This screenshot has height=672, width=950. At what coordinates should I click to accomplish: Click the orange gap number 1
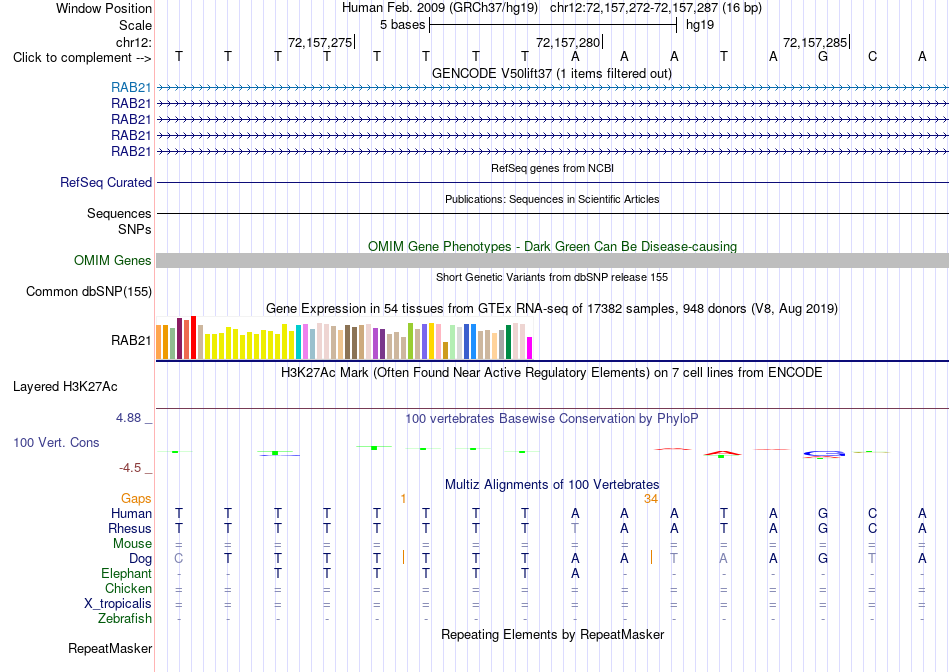point(403,499)
